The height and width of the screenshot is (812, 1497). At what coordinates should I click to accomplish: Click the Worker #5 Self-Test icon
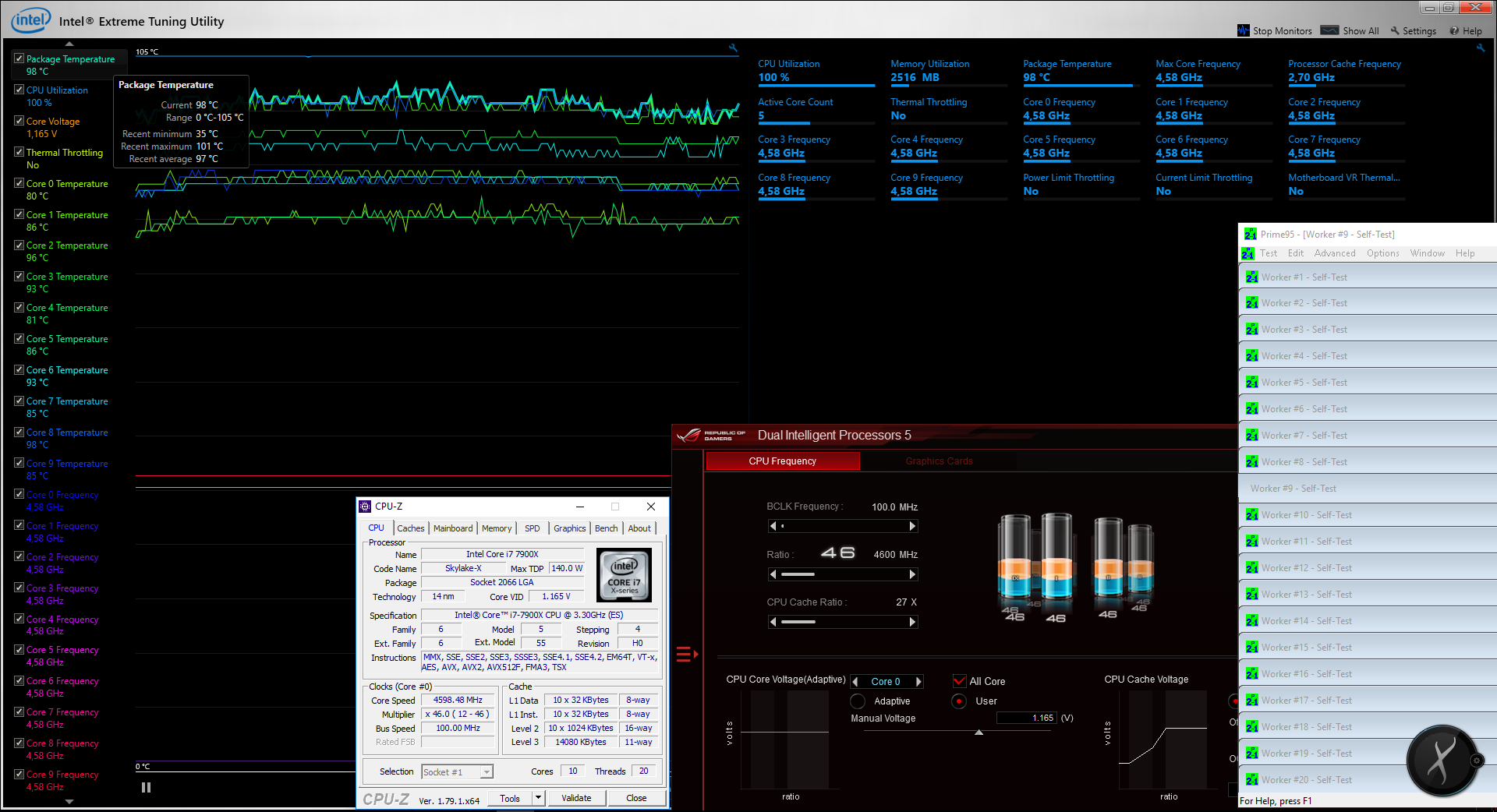click(x=1251, y=383)
